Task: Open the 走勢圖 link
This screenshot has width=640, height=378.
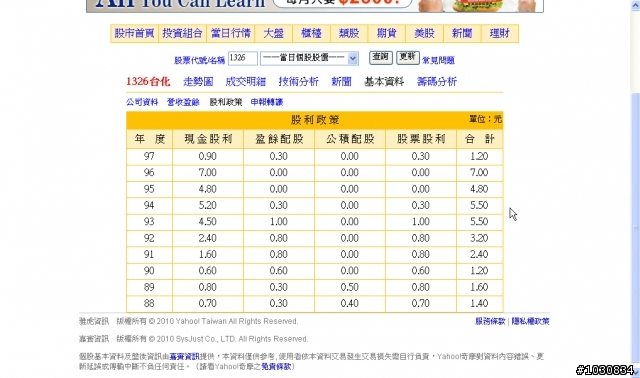Action: point(198,82)
